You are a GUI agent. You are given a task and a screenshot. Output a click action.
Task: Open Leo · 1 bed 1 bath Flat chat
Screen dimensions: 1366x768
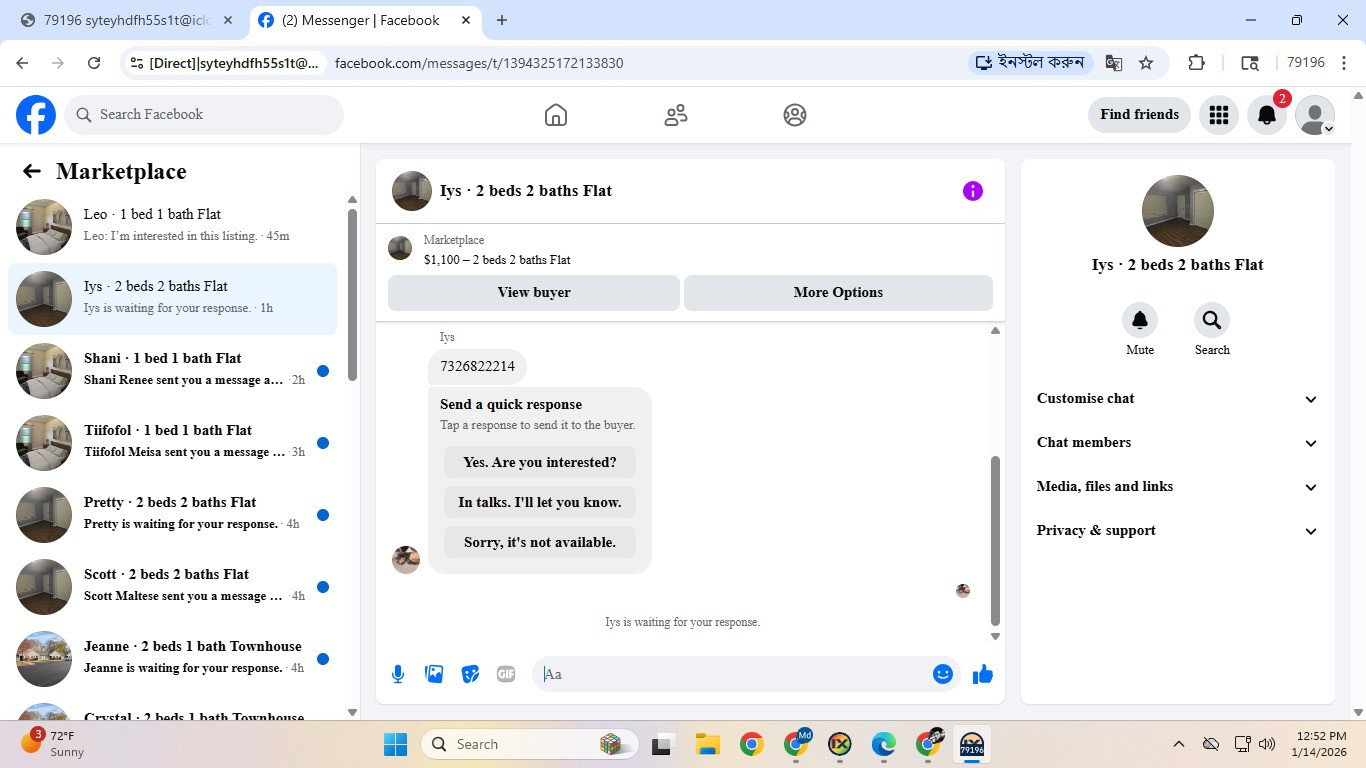tap(173, 226)
